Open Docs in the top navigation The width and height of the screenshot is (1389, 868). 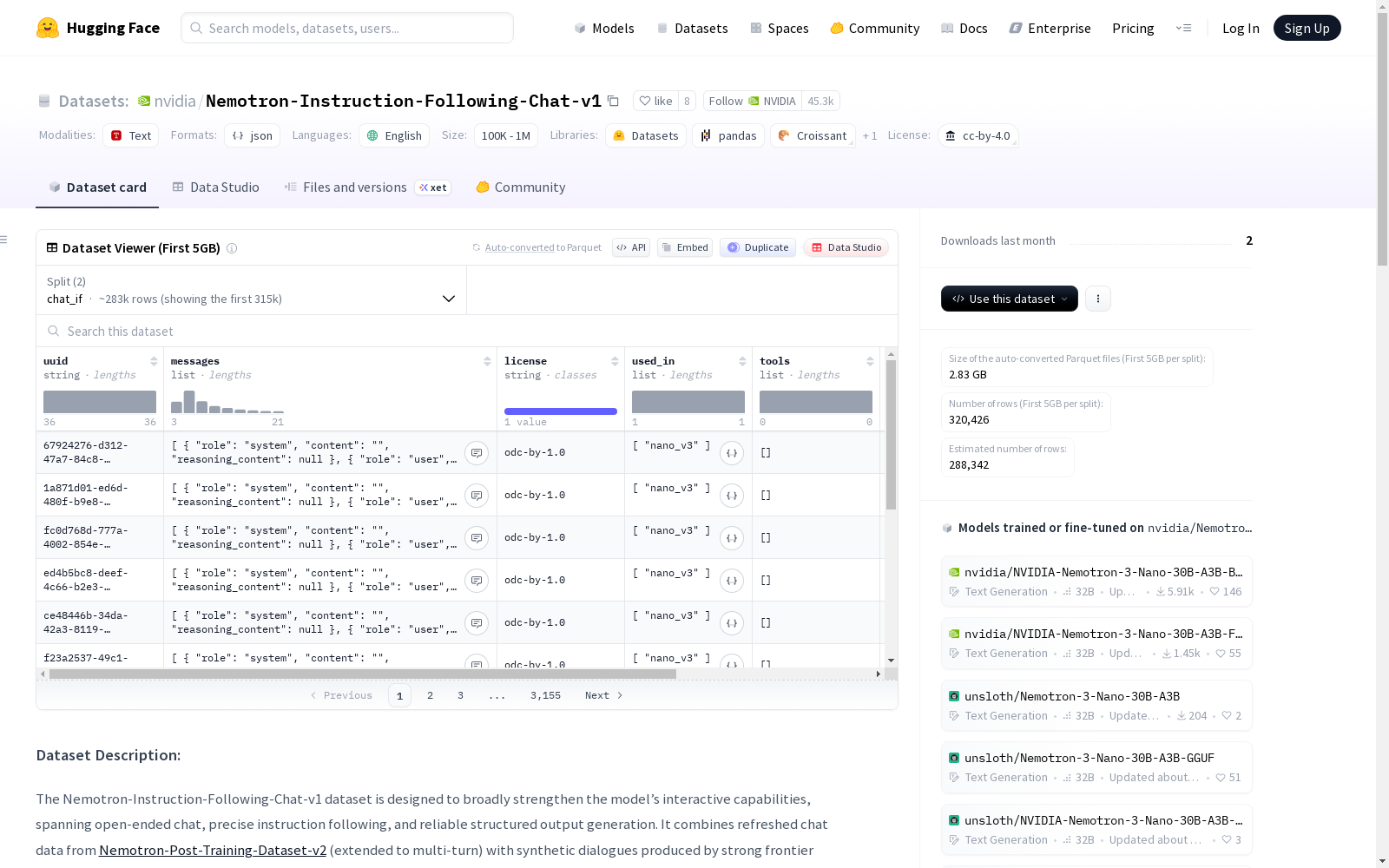pyautogui.click(x=964, y=28)
